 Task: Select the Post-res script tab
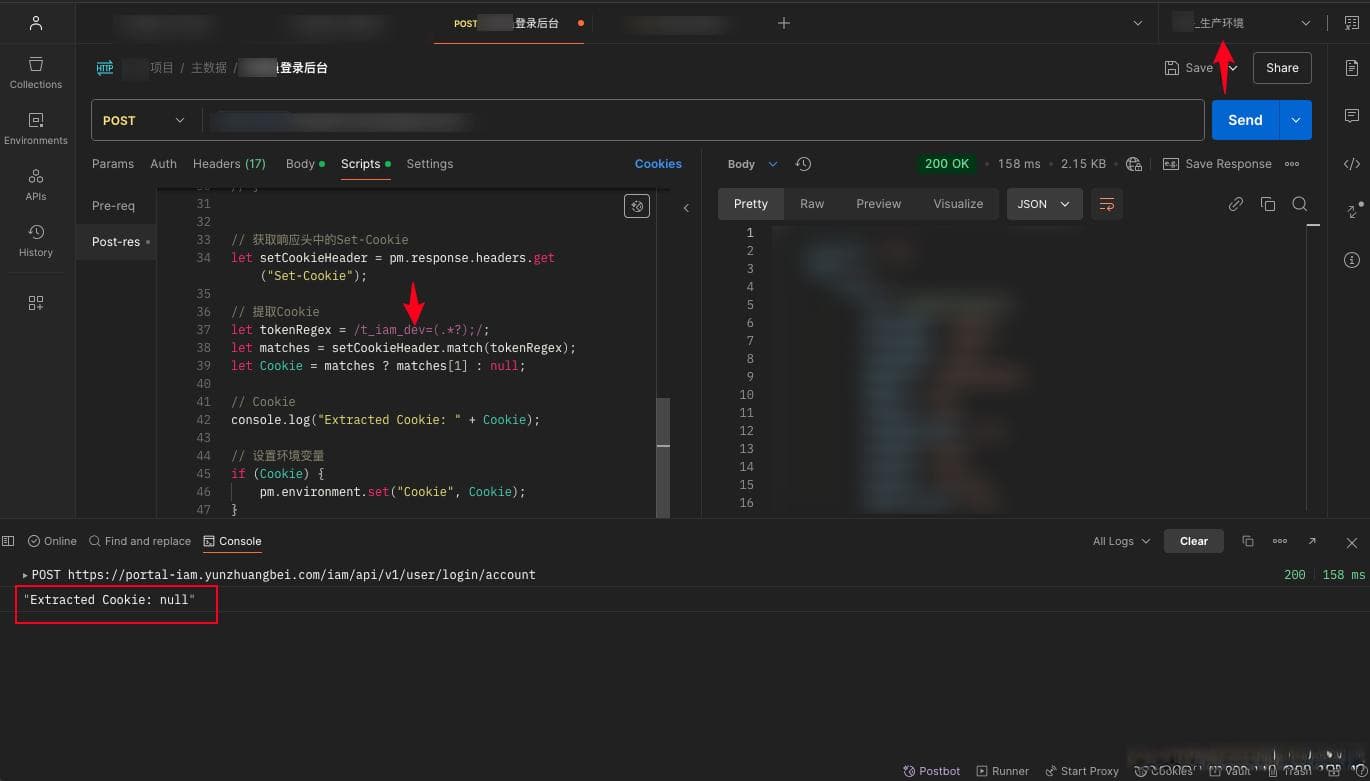[x=116, y=242]
